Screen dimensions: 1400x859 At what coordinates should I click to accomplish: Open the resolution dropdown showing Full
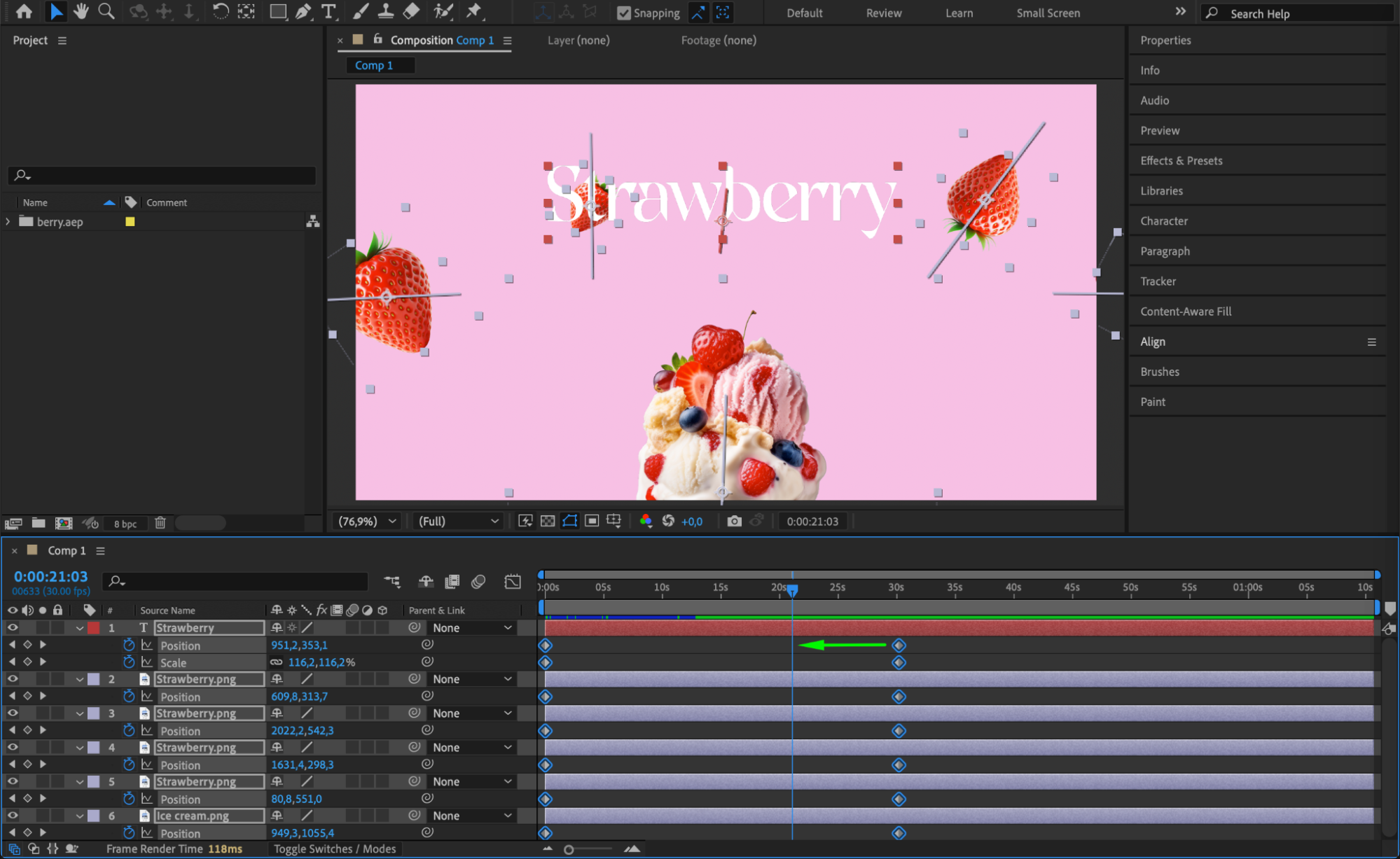coord(458,521)
